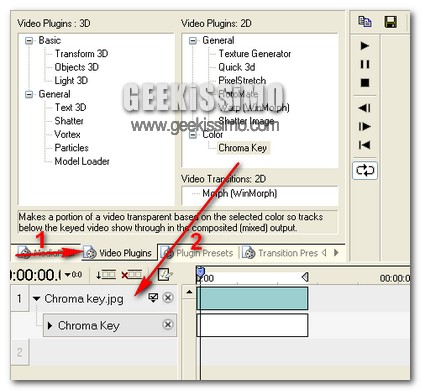Select Shatter 3D plugin
This screenshot has height=391, width=421.
[69, 121]
